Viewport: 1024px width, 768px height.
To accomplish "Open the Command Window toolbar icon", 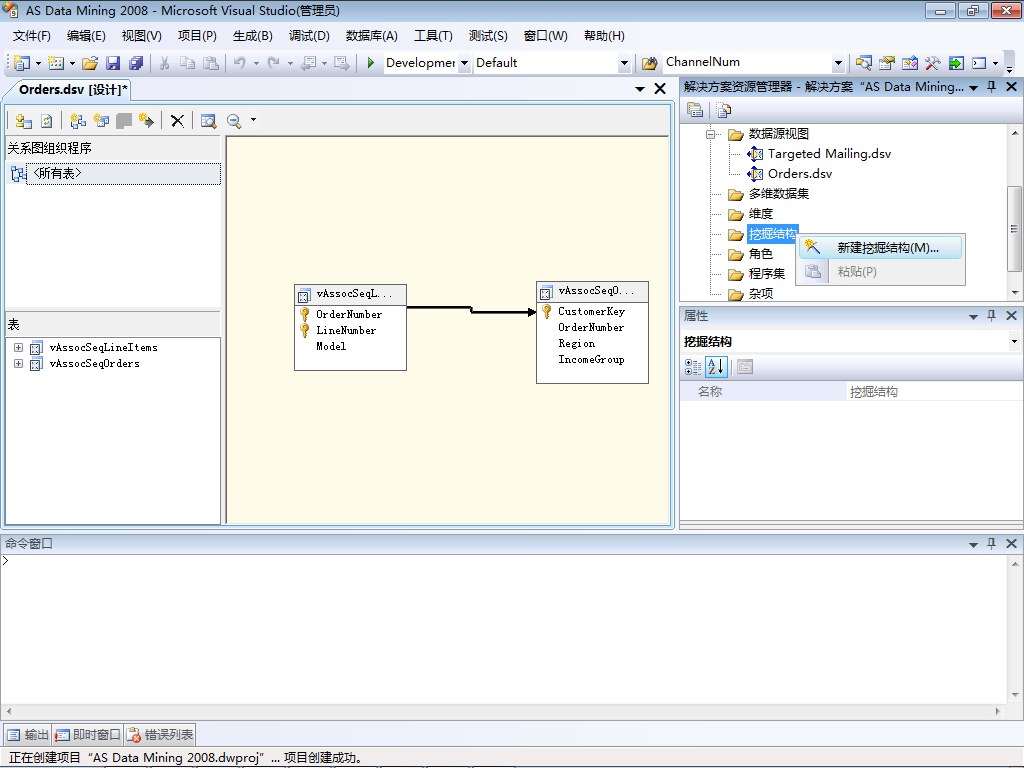I will pyautogui.click(x=979, y=63).
